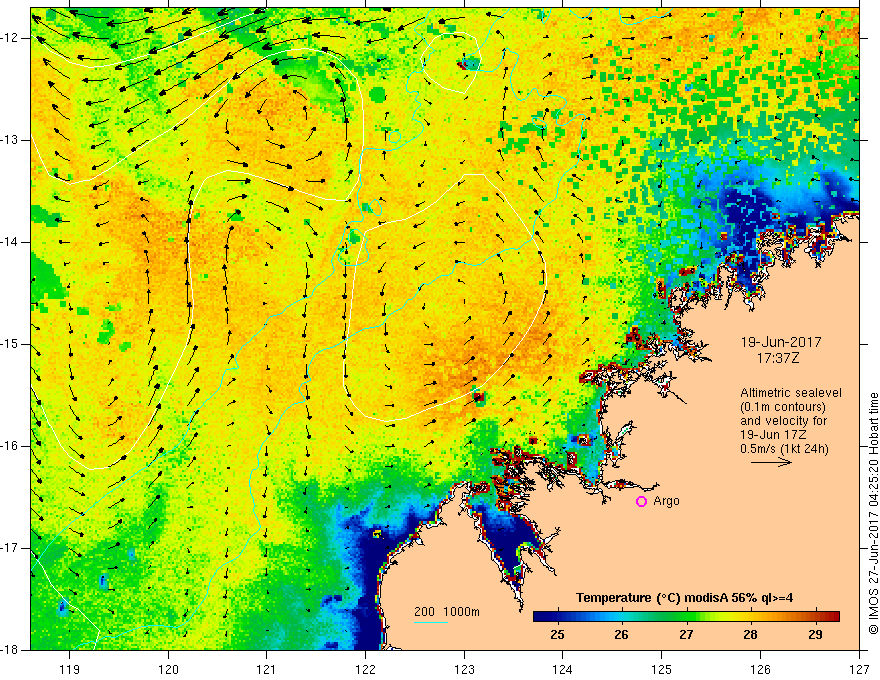
Task: Click latitude axis label '-18'
Action: (x=11, y=650)
